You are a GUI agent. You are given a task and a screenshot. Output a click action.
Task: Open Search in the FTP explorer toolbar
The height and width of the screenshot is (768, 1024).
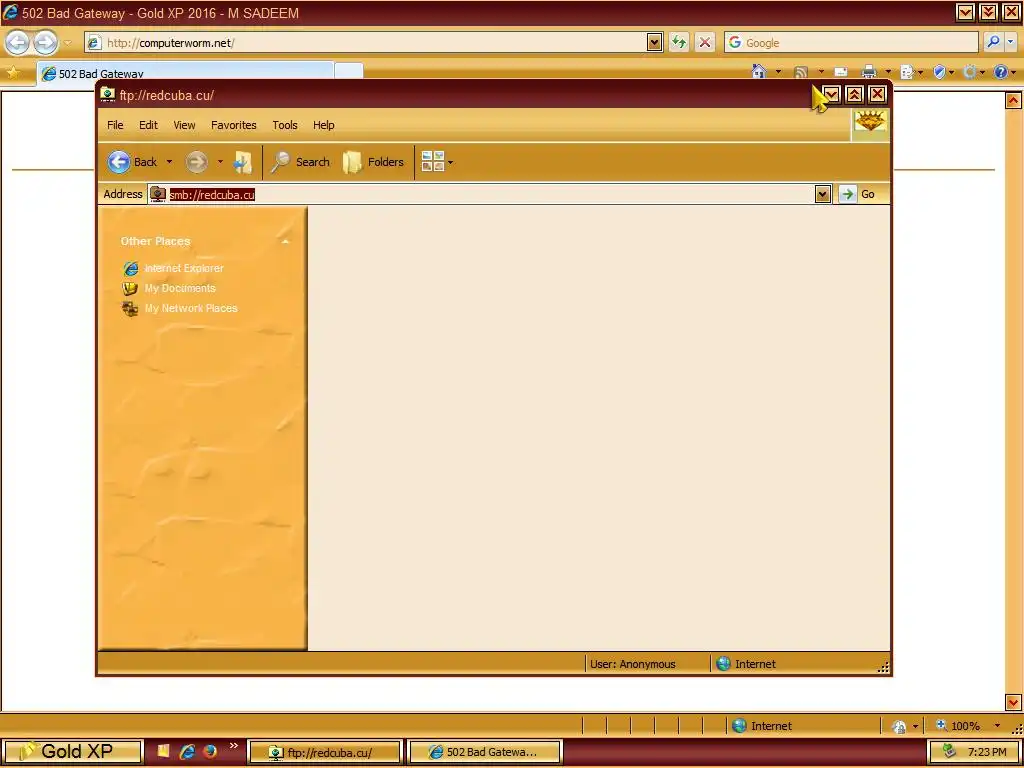(x=300, y=162)
